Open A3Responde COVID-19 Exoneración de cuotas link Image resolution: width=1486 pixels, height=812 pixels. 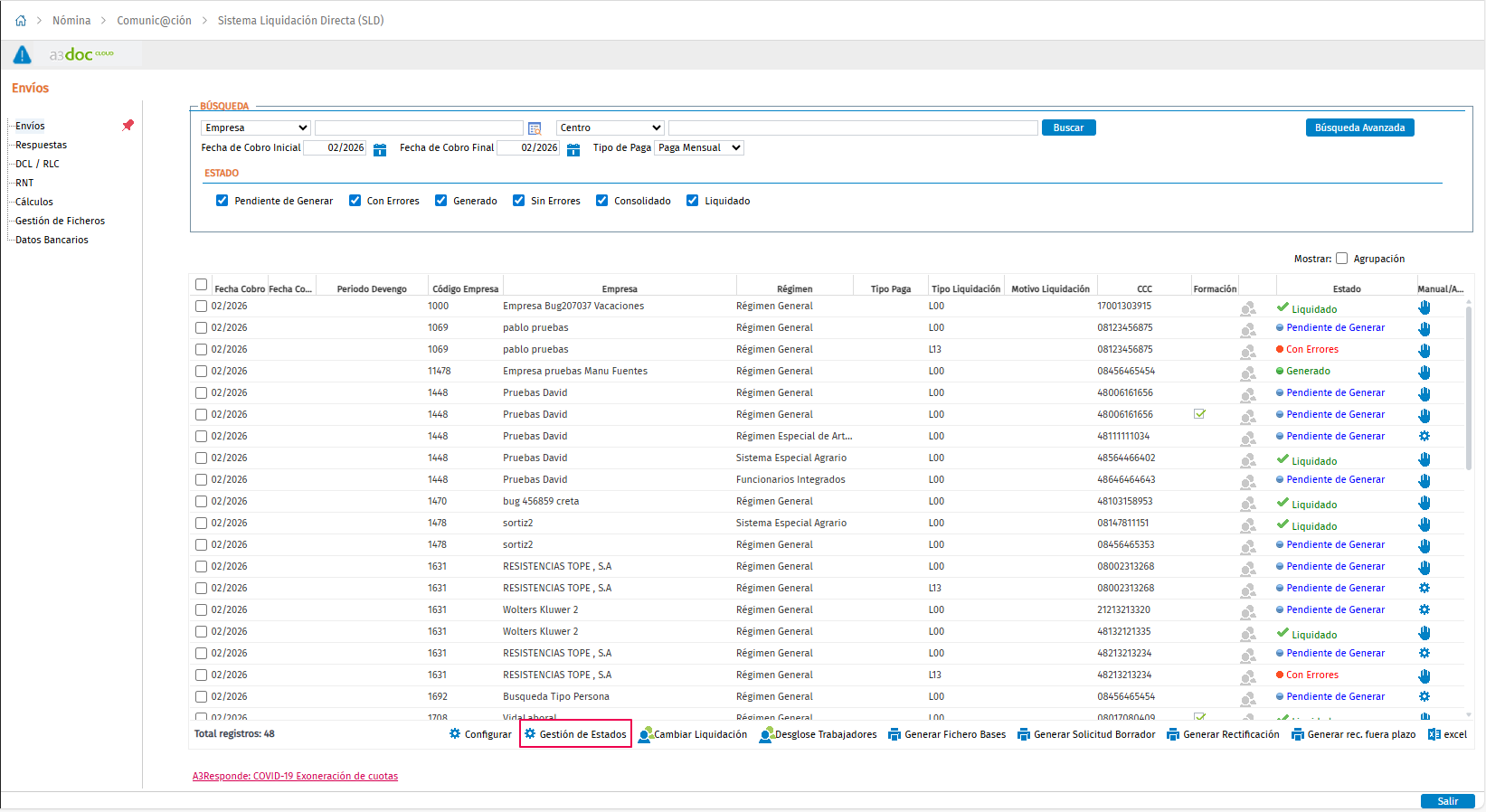point(295,776)
